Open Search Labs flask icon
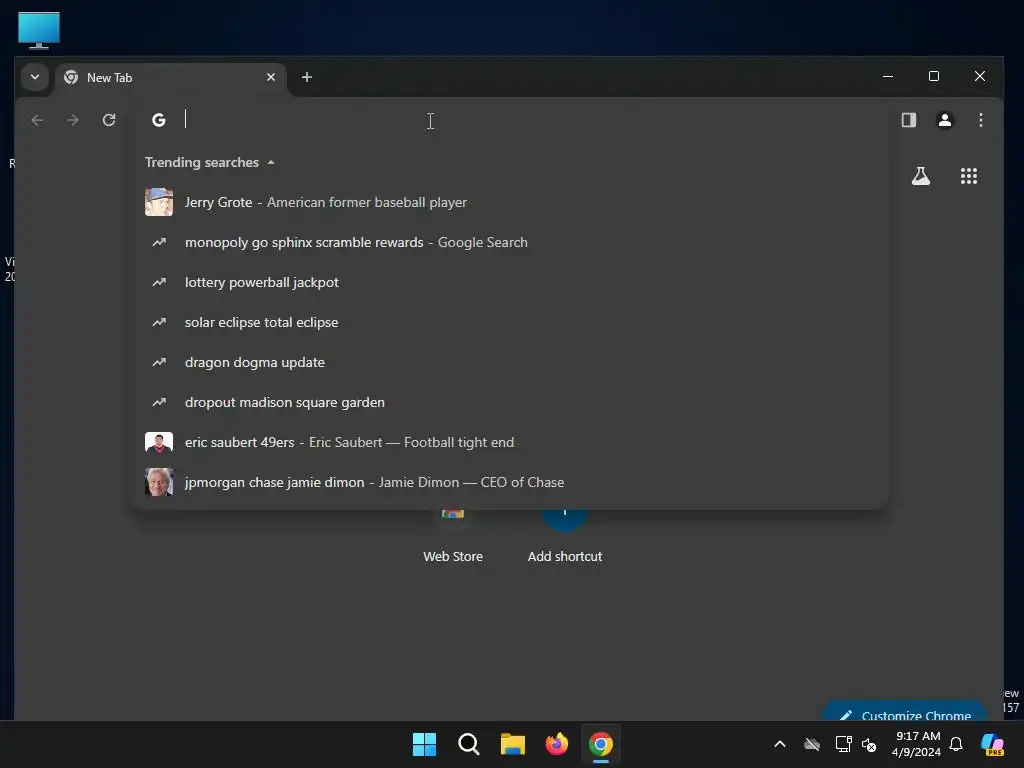The image size is (1024, 768). point(921,176)
